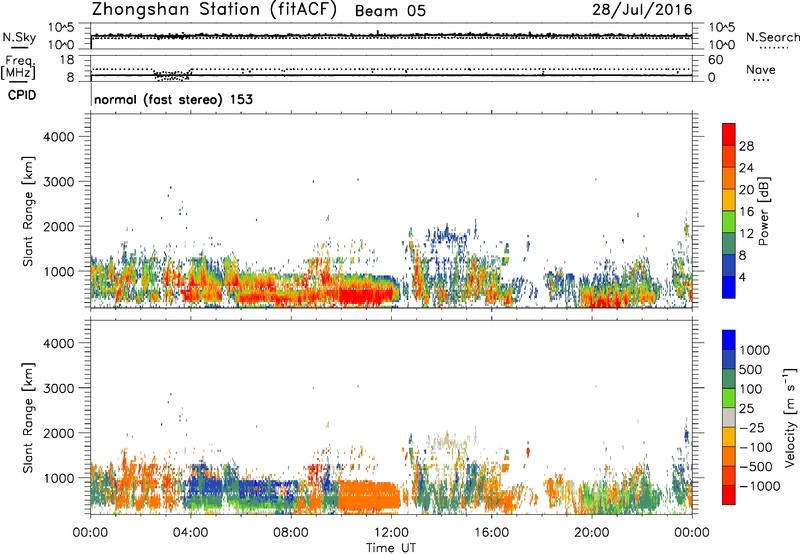Click '500' velocity colorbar tick label

pyautogui.click(x=751, y=369)
